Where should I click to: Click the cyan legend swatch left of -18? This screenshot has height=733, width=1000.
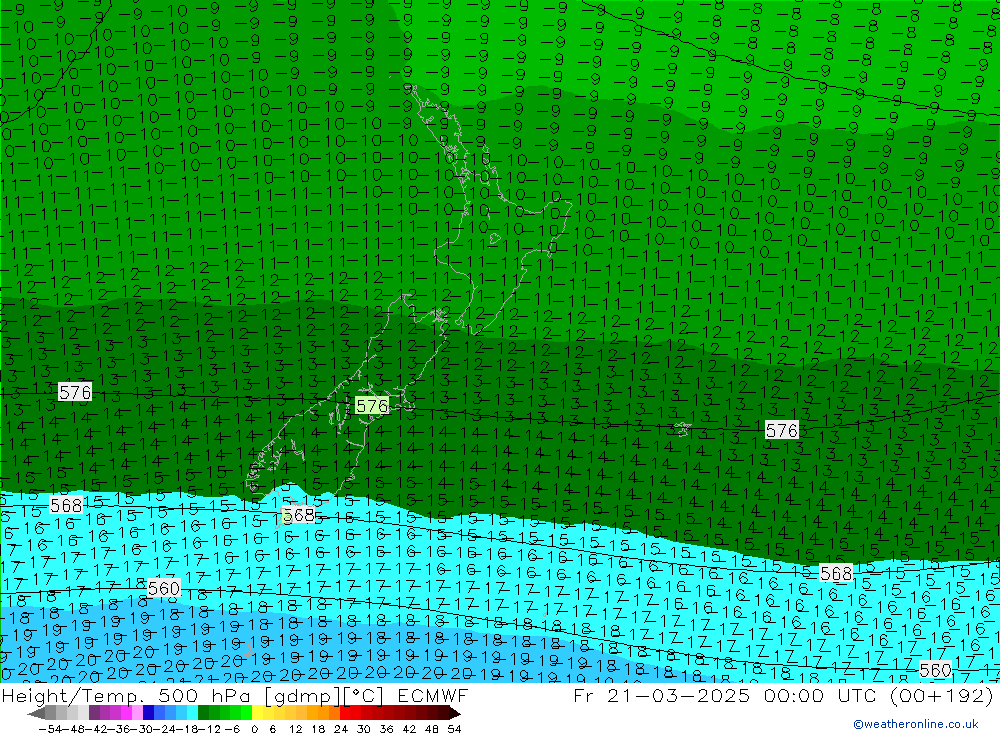click(x=192, y=713)
